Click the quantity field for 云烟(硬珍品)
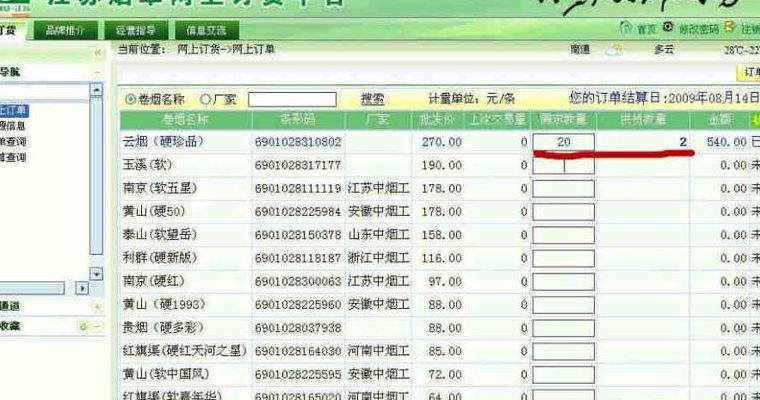This screenshot has width=760, height=400. (x=563, y=142)
